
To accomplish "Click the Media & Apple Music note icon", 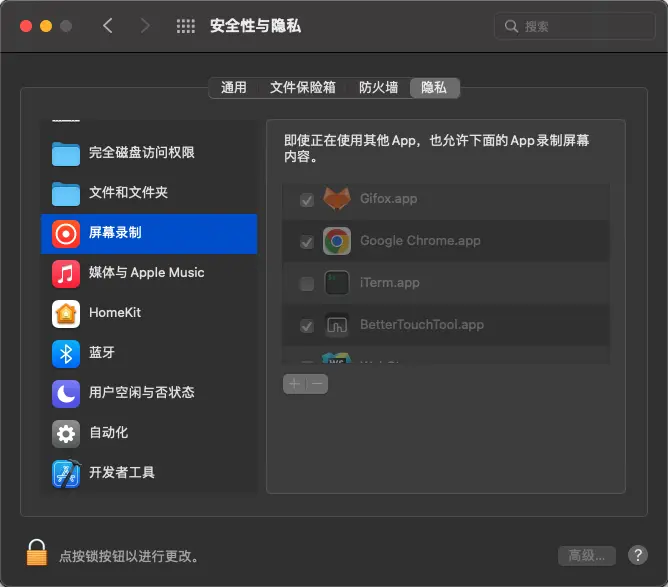I will [66, 274].
